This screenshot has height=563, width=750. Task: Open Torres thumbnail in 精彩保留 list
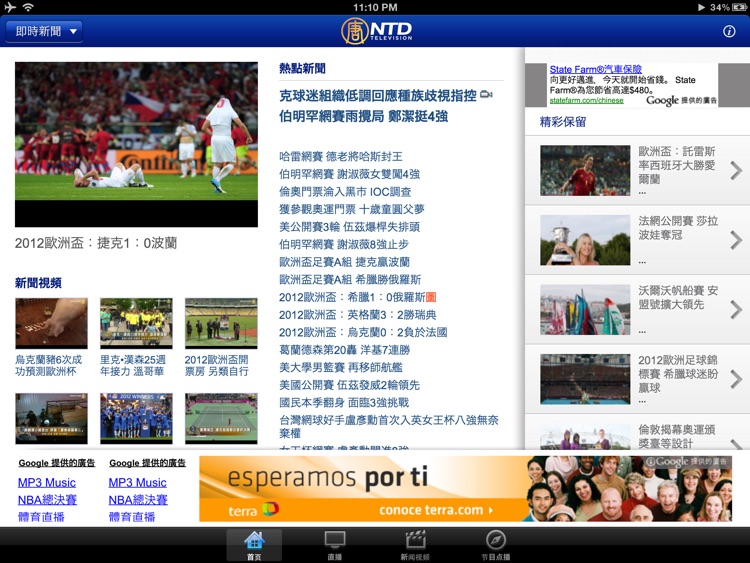click(585, 171)
